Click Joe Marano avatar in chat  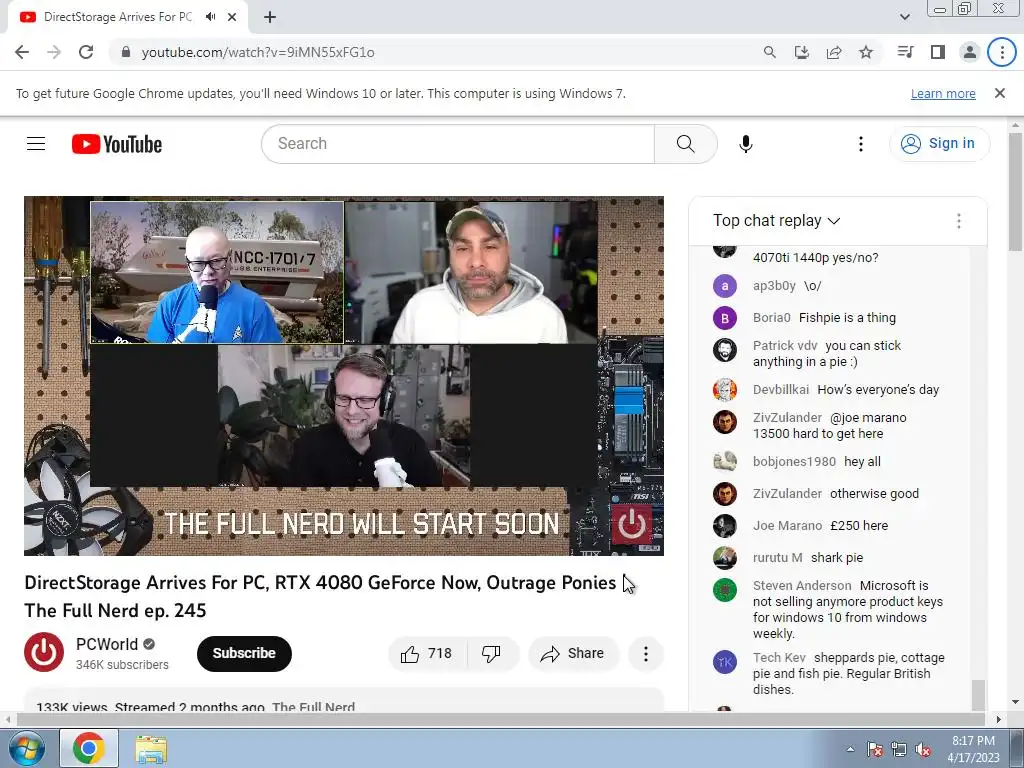725,526
